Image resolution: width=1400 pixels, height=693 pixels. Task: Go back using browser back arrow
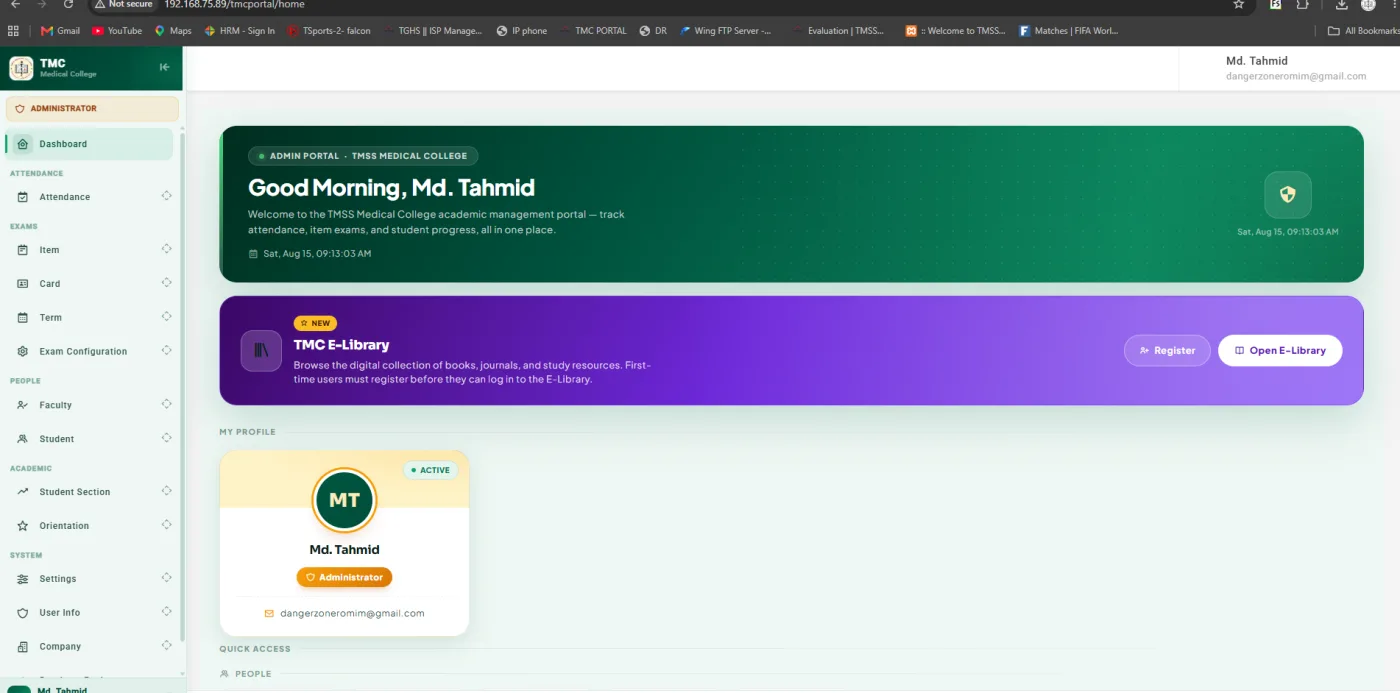[15, 5]
